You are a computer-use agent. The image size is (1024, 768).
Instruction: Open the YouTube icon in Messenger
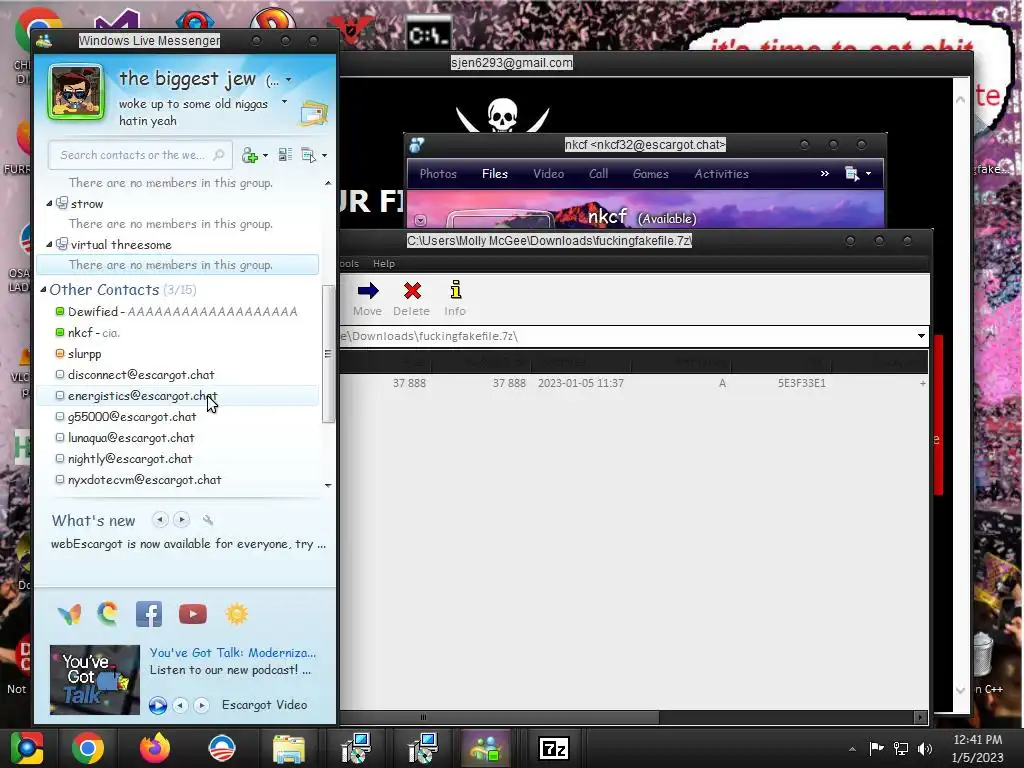[193, 615]
